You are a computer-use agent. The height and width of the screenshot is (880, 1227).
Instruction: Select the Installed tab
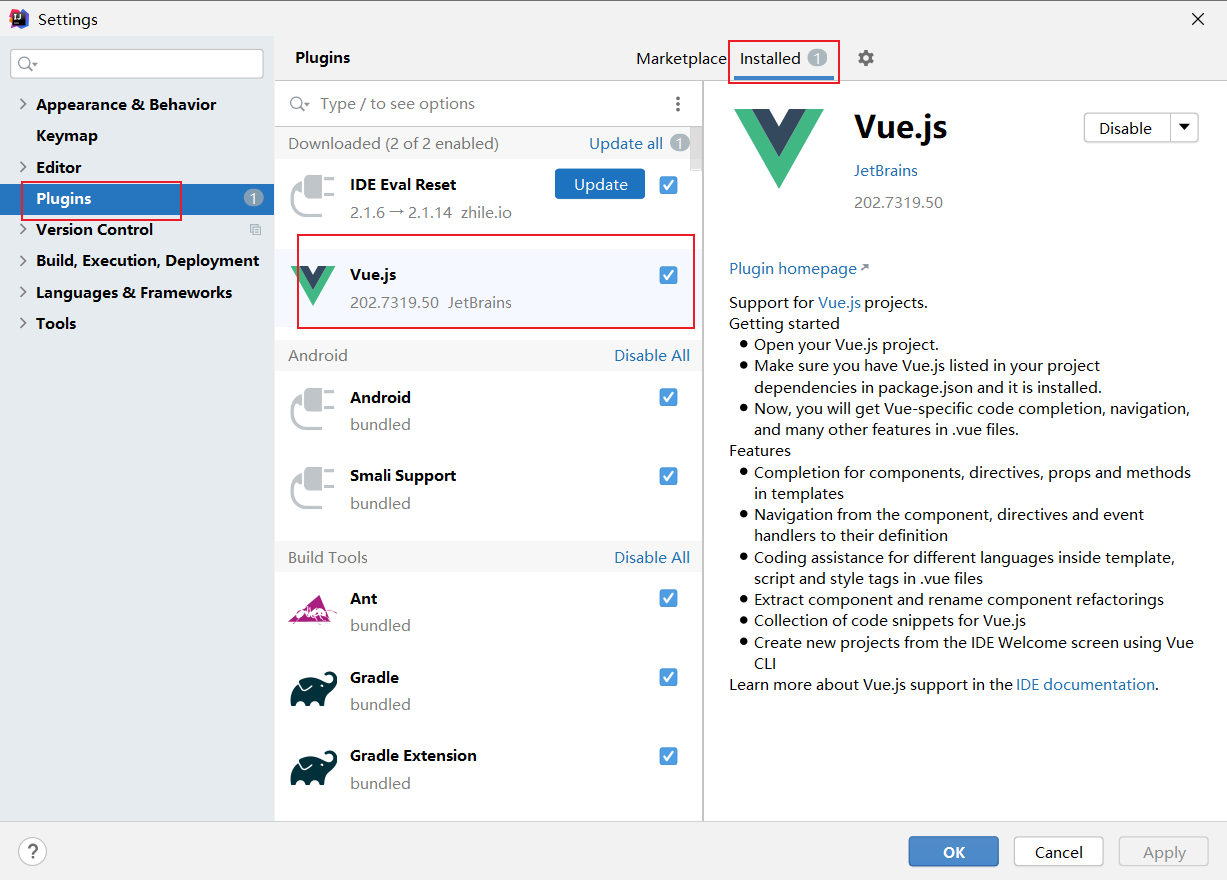click(770, 59)
